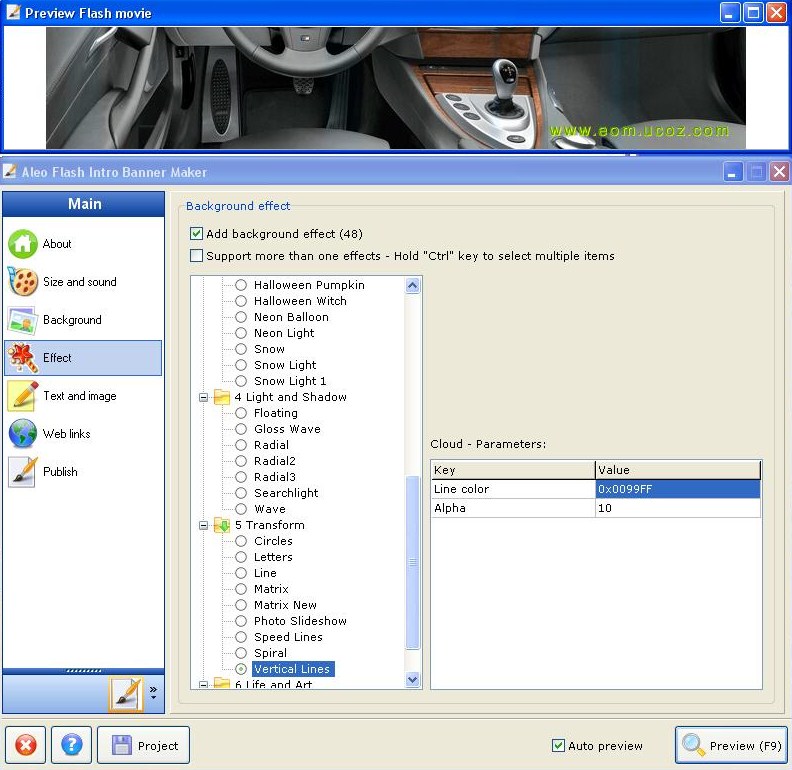Toggle Add background effect checkbox
Image resolution: width=792 pixels, height=770 pixels.
point(196,233)
